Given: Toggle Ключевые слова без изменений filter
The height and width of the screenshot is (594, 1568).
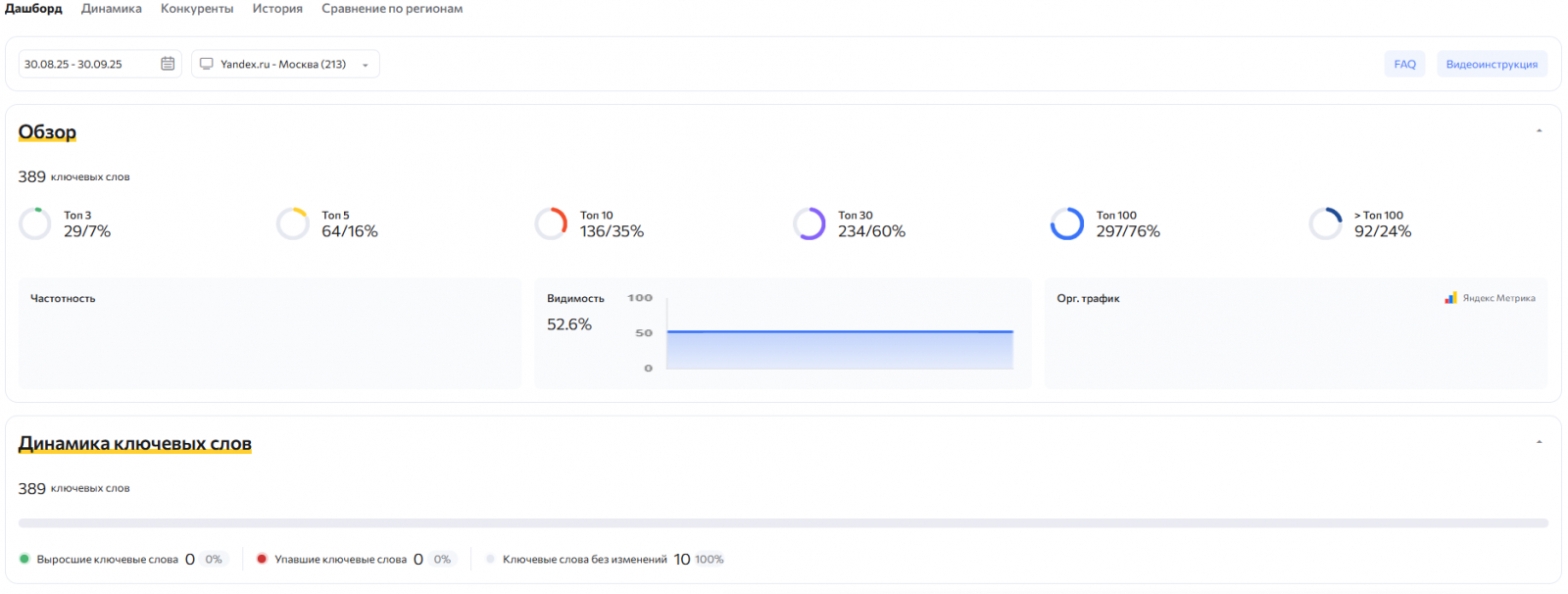Looking at the screenshot, I should coord(490,559).
